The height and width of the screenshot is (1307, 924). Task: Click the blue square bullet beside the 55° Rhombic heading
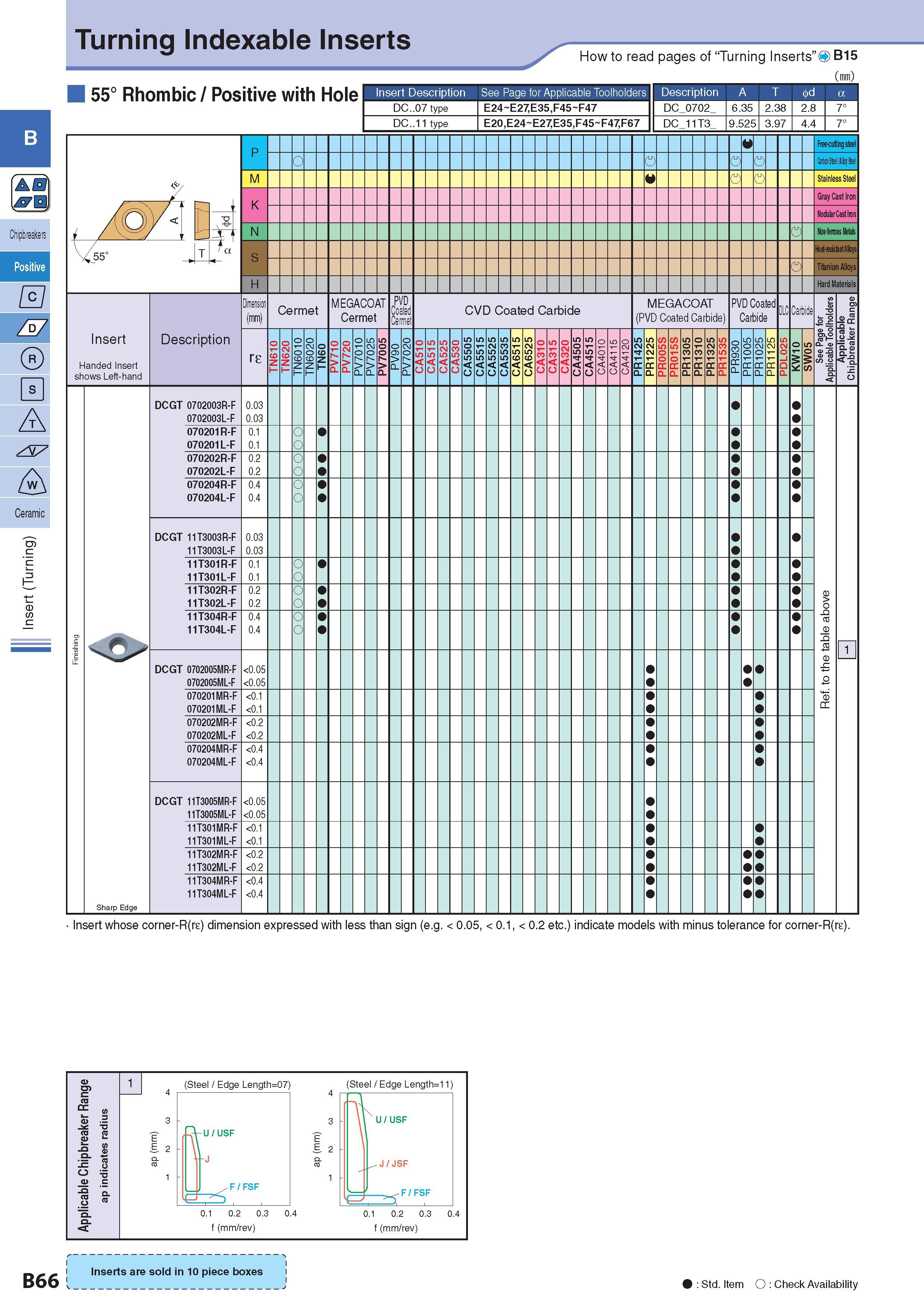pos(76,94)
